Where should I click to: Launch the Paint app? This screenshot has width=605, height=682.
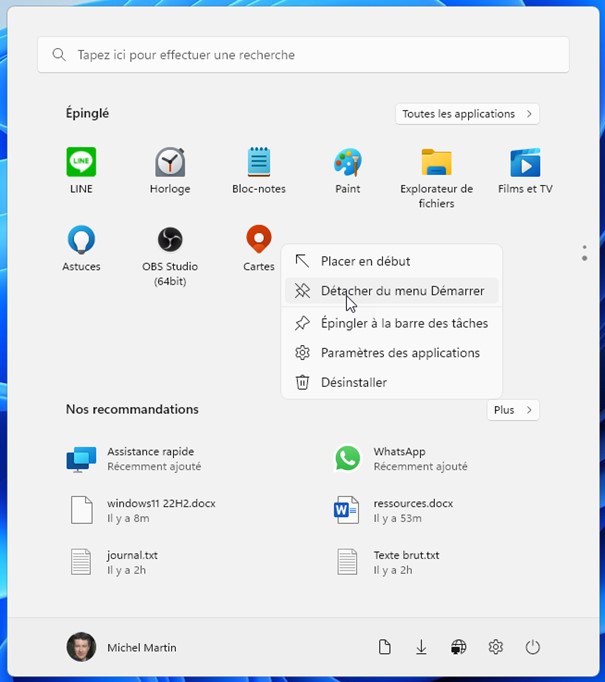pyautogui.click(x=347, y=163)
